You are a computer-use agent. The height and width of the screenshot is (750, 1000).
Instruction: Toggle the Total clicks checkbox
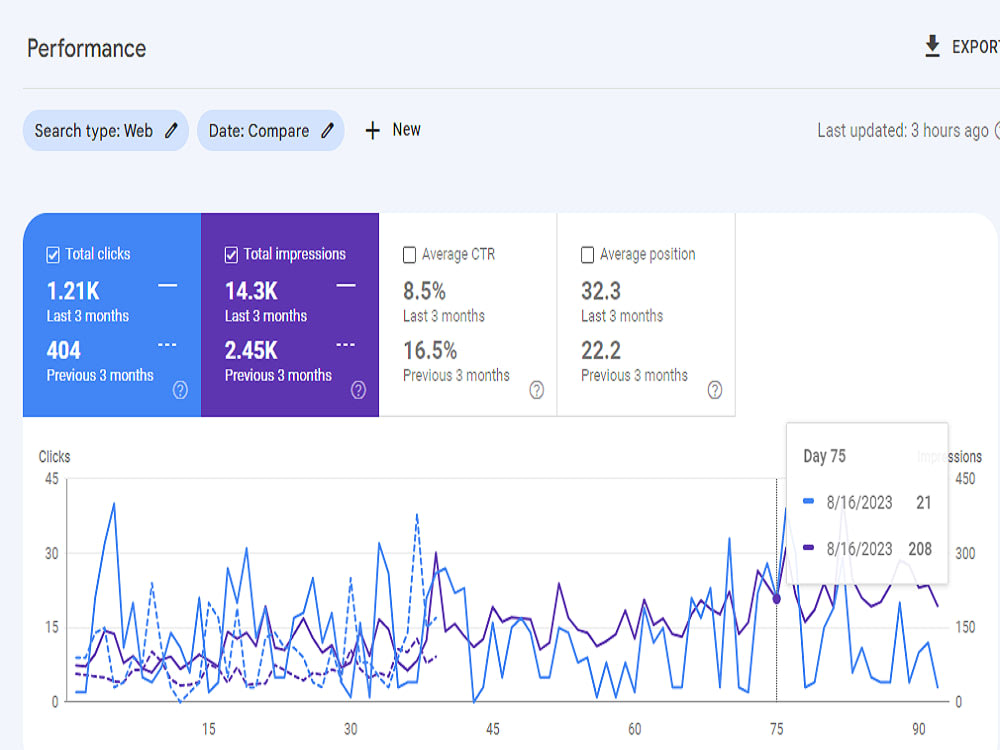[53, 255]
